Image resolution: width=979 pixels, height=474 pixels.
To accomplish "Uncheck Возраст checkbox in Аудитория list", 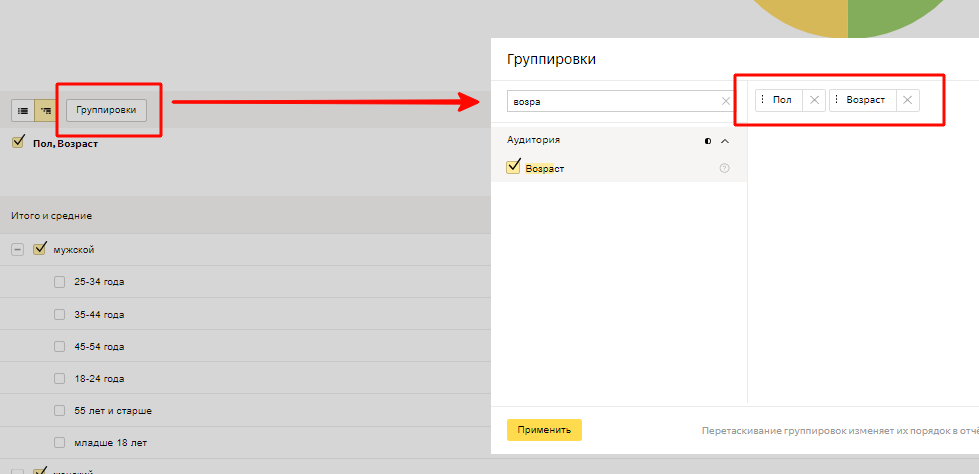I will tap(514, 167).
